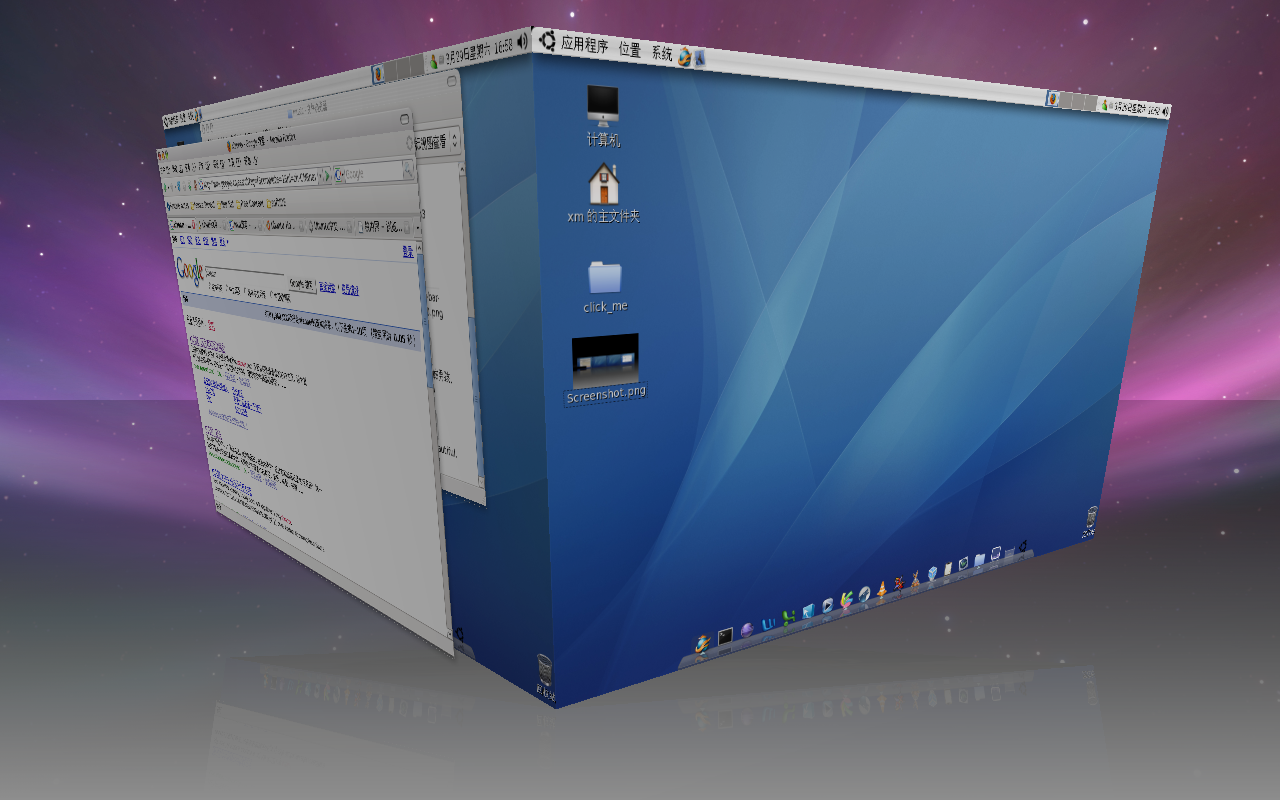The height and width of the screenshot is (800, 1280).
Task: Click the blue link at the Google page's top right
Action: (x=408, y=251)
